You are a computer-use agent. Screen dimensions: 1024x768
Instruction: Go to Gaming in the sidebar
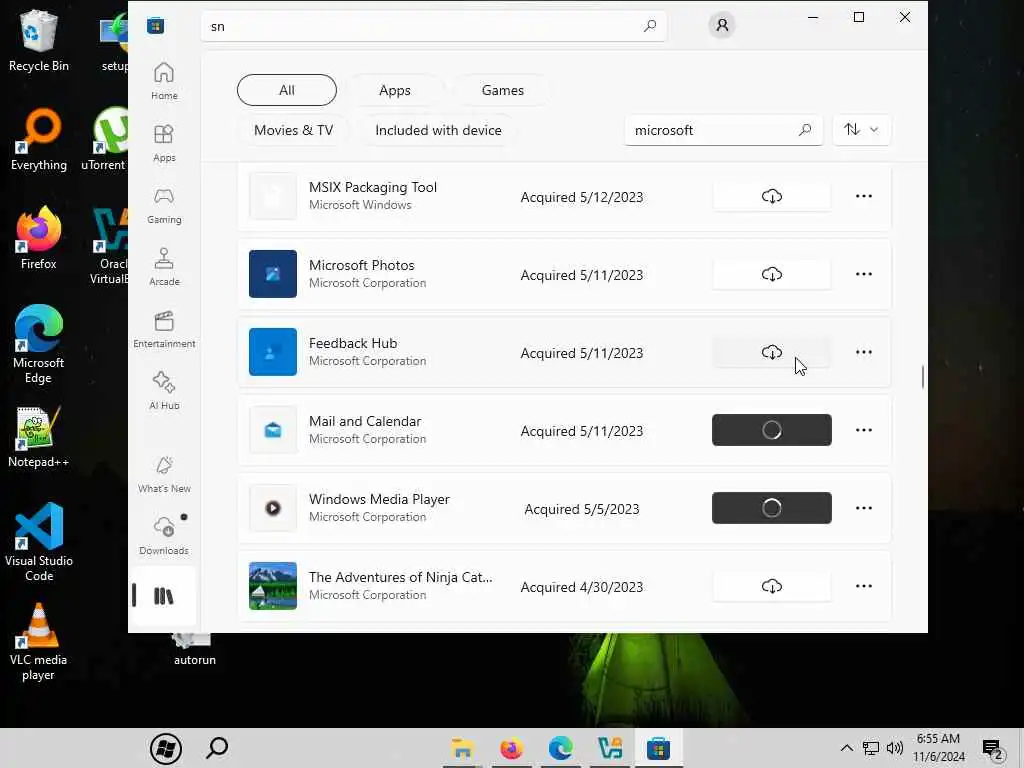164,205
